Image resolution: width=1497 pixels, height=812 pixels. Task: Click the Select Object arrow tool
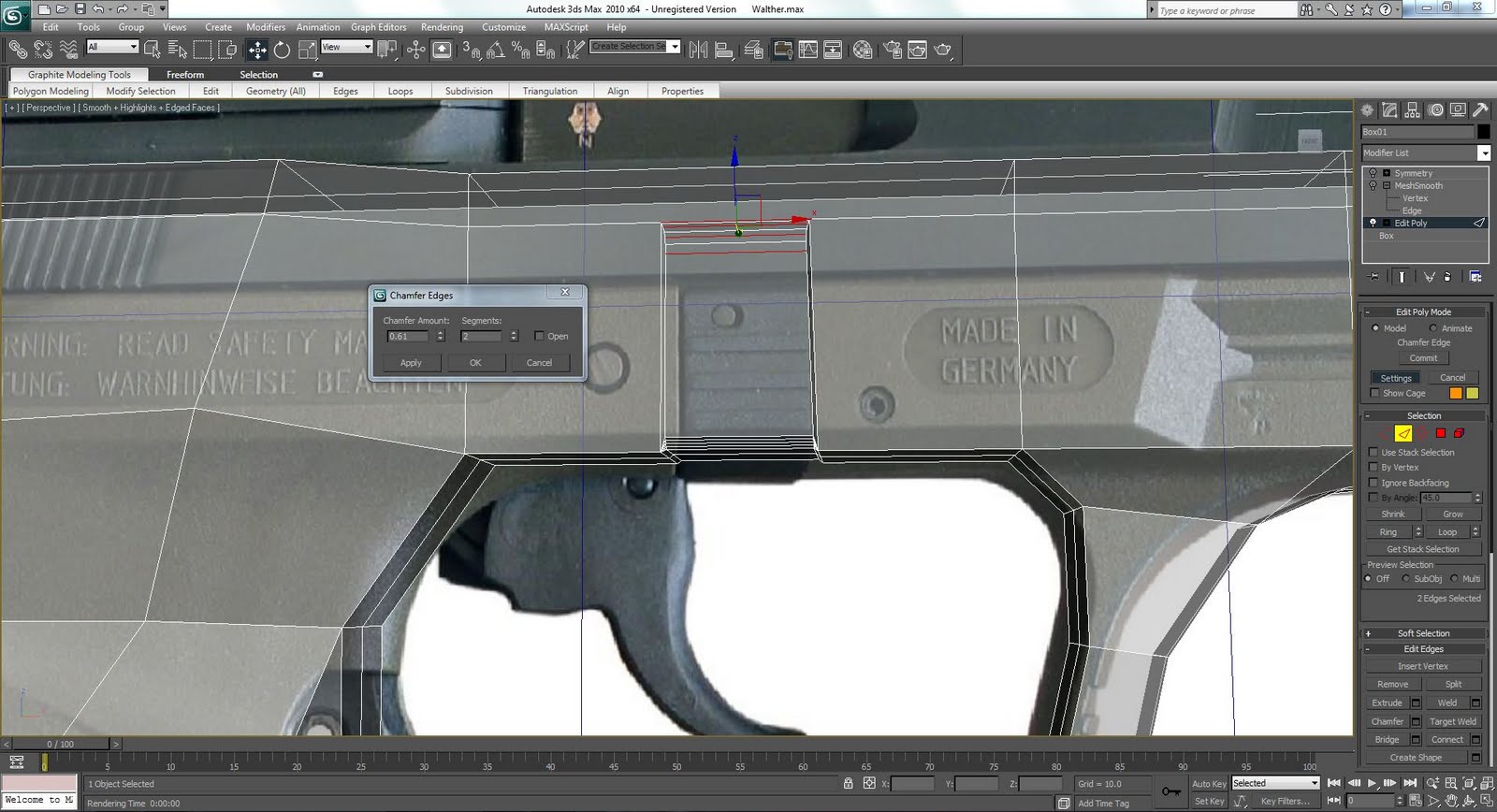[152, 50]
